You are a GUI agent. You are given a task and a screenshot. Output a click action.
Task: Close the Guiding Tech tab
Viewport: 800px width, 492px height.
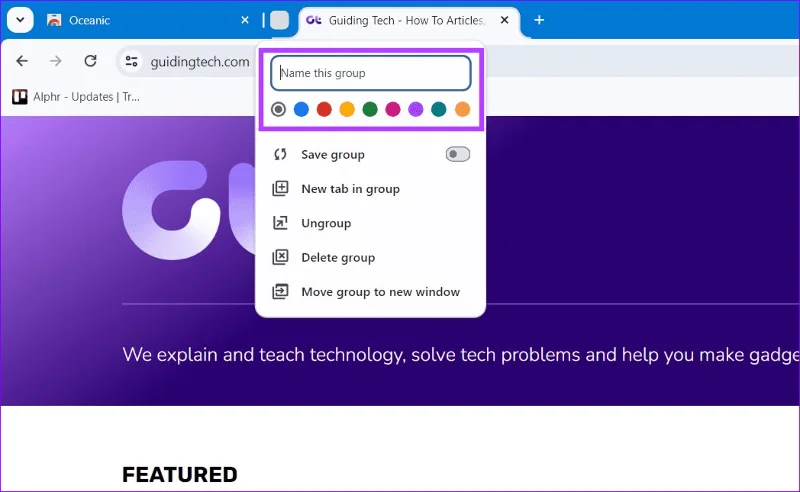[x=505, y=20]
